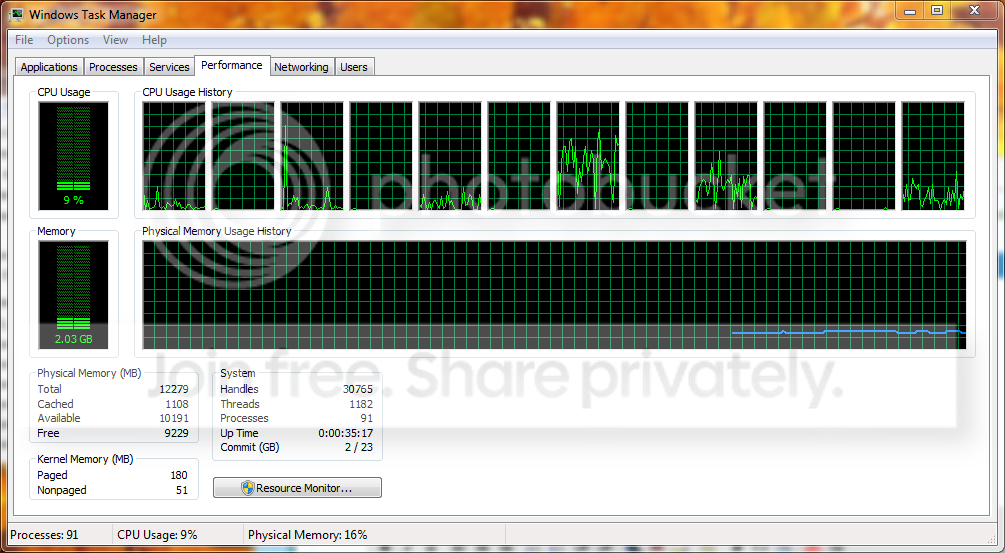Switch to the Networking tab
Screen dimensions: 1005x553
pos(301,67)
